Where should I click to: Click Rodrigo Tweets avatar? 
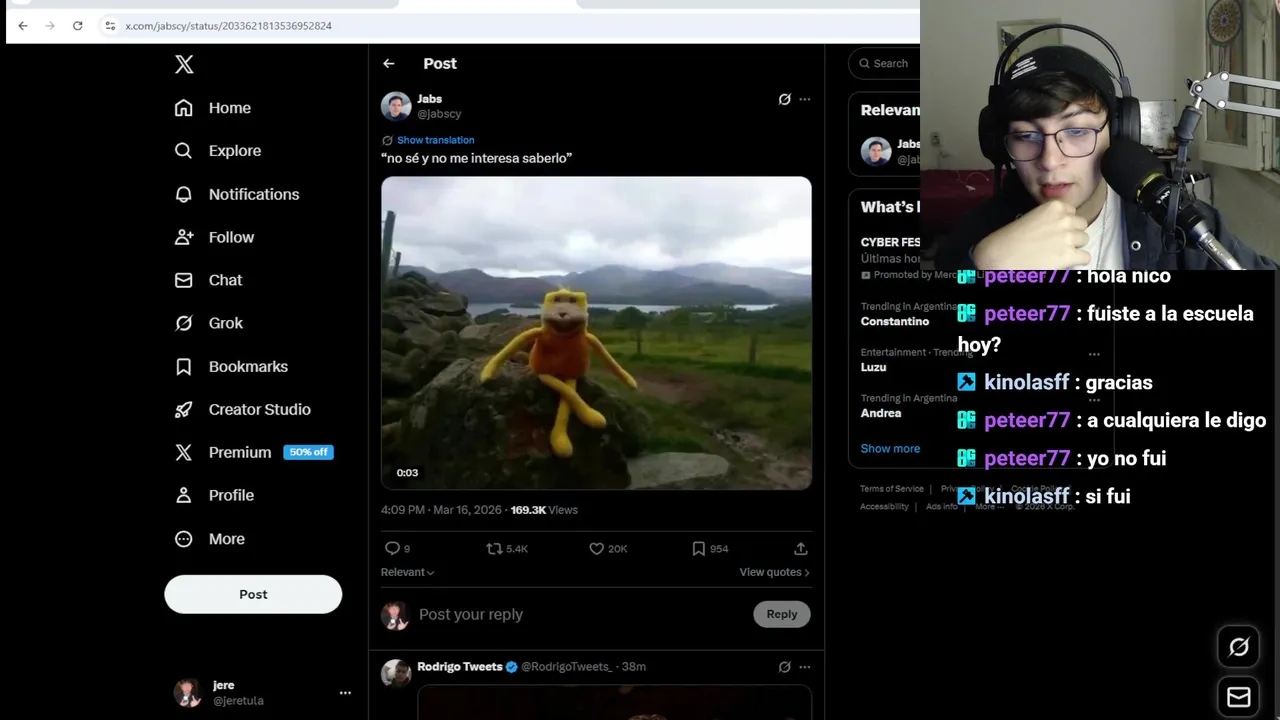coord(396,673)
